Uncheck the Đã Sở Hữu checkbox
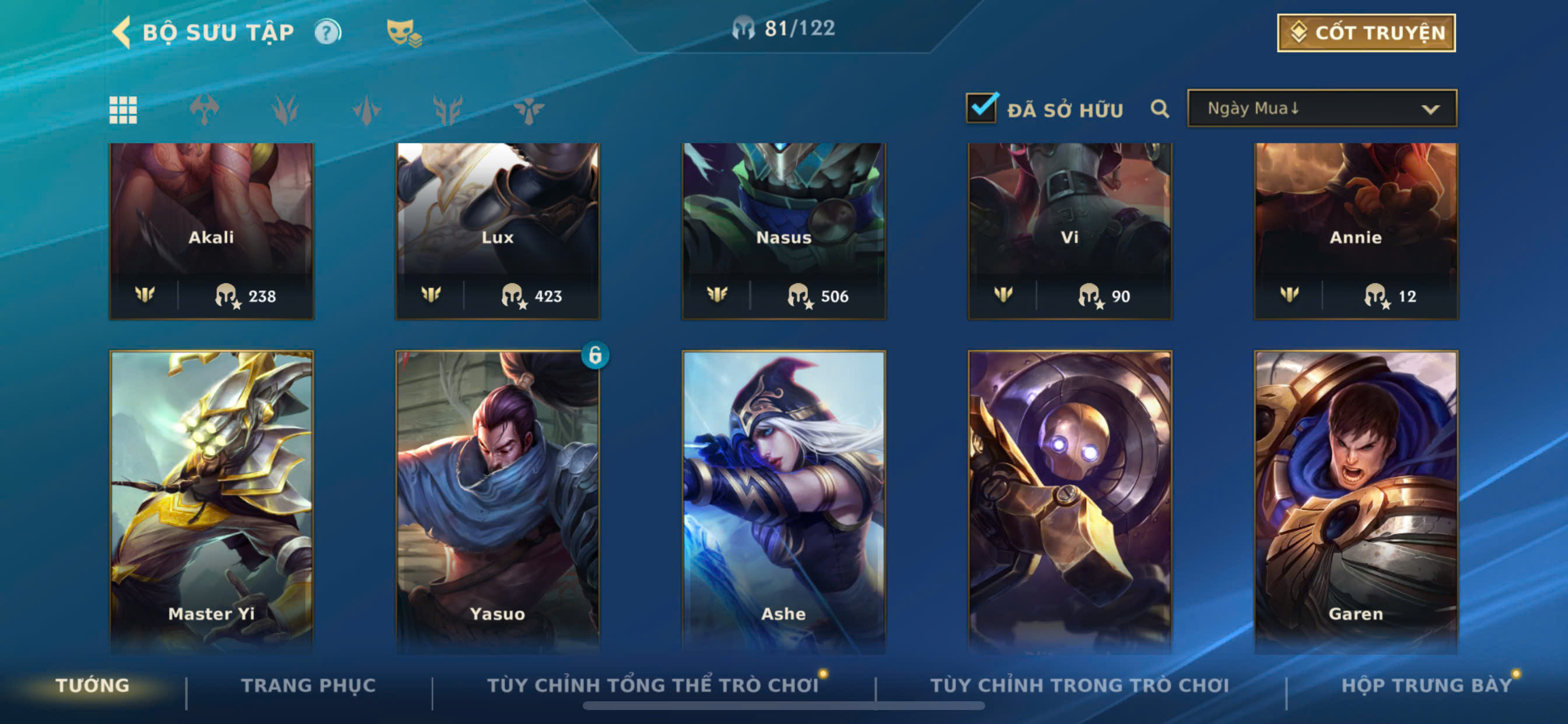The image size is (1568, 724). tap(981, 108)
